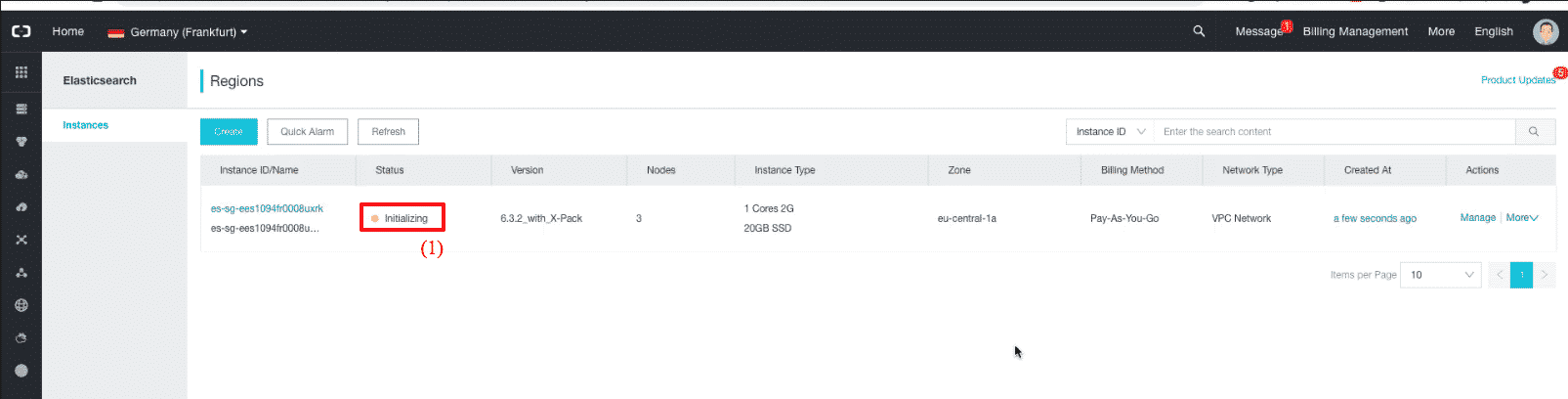
Task: Expand the More actions dropdown in instance row
Action: point(1522,218)
